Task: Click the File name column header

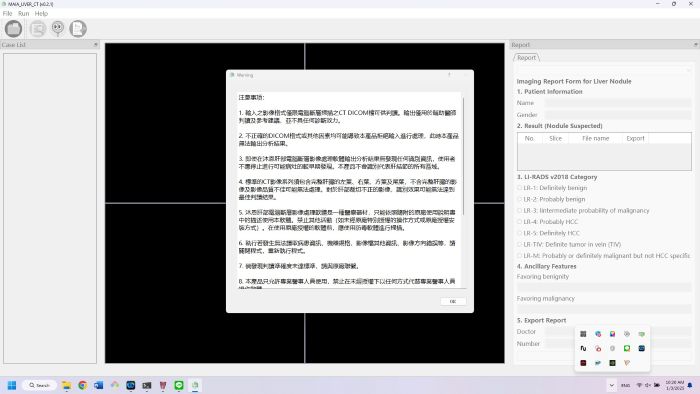Action: tap(596, 138)
